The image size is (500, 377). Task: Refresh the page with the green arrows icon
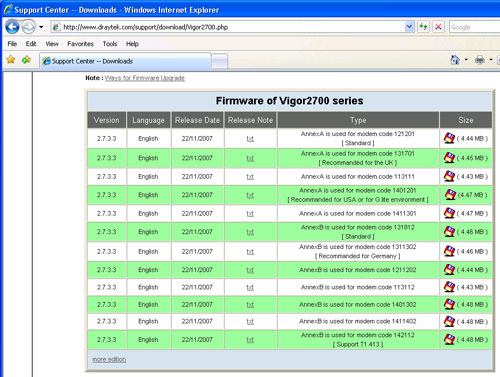point(423,27)
